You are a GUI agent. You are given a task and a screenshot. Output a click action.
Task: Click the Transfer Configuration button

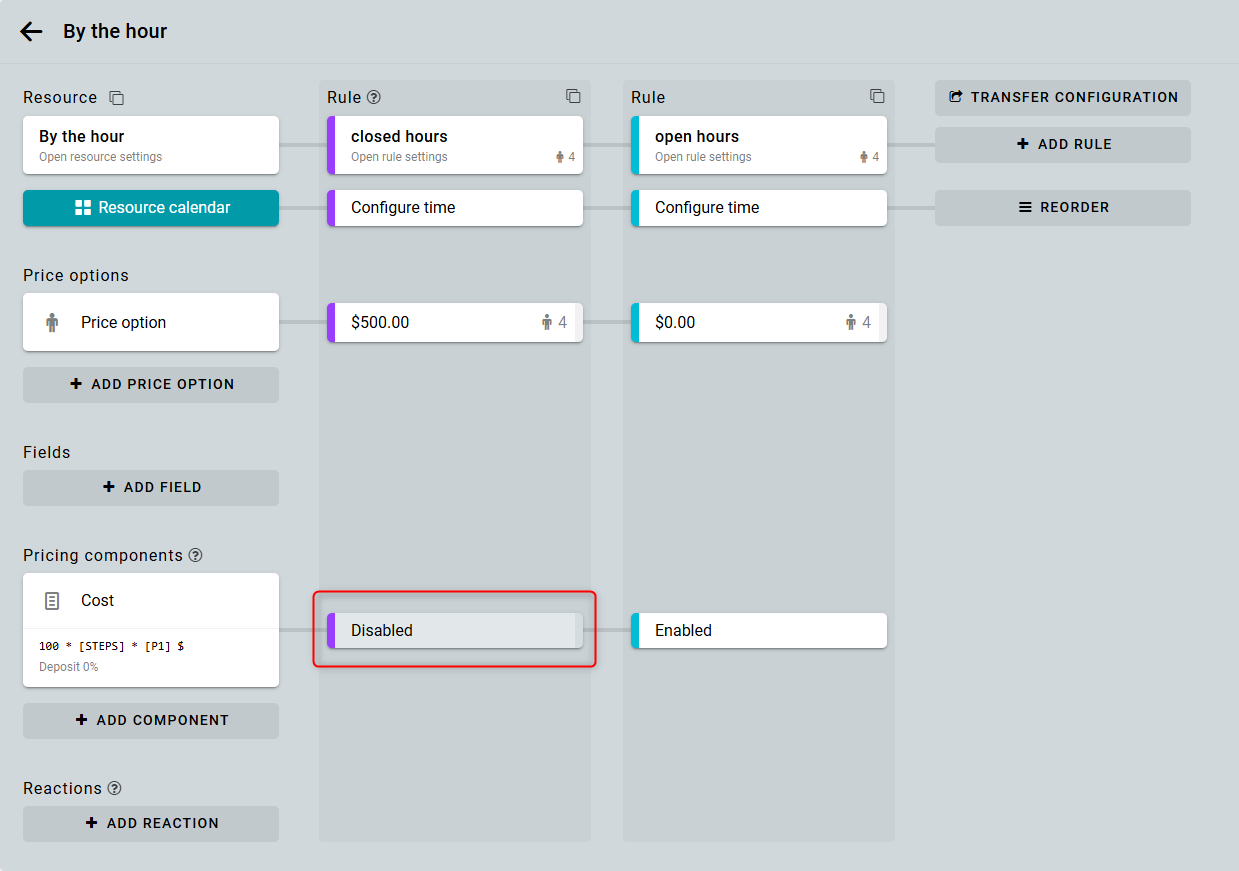click(1062, 97)
